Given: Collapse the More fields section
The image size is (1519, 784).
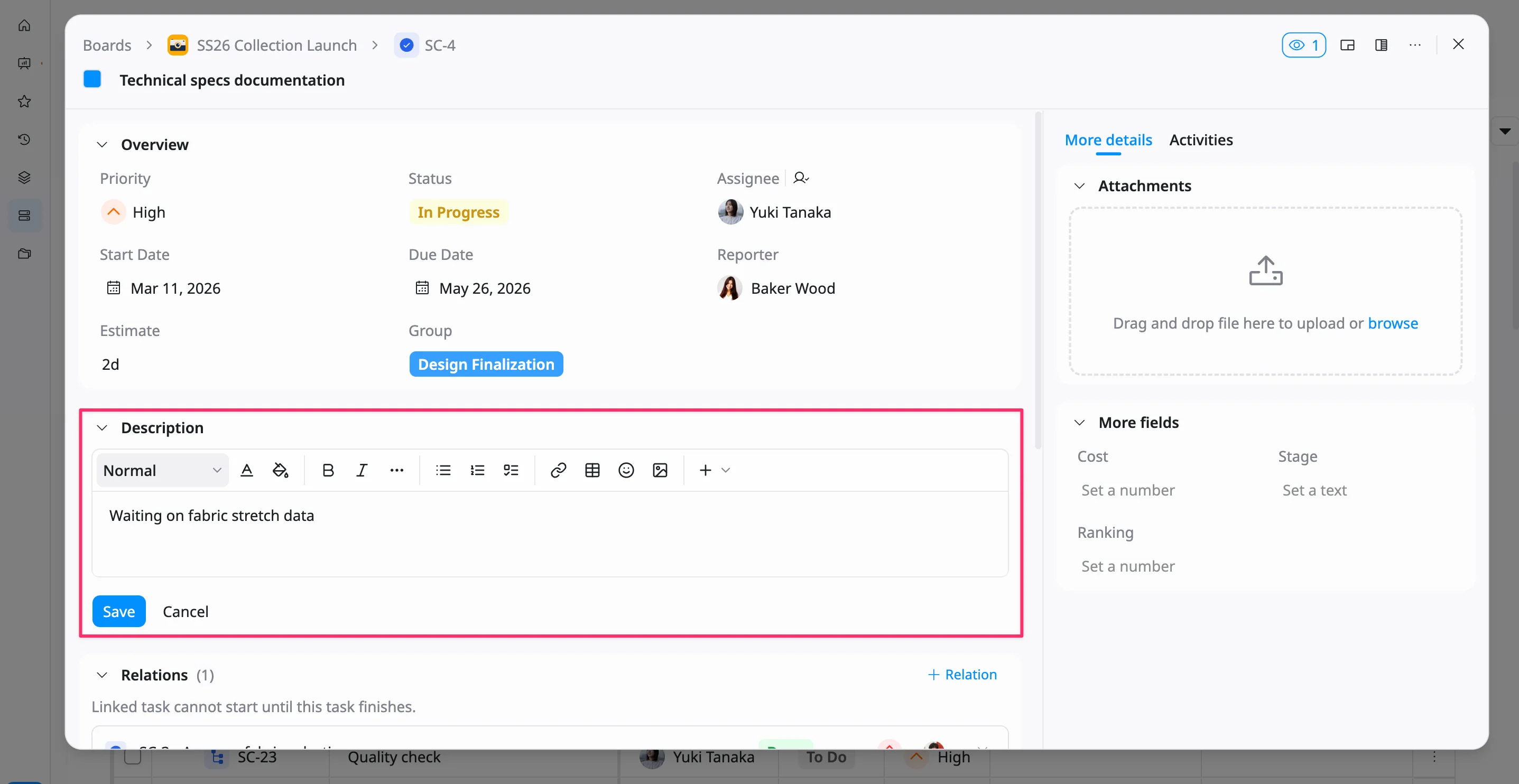Looking at the screenshot, I should click(x=1079, y=423).
